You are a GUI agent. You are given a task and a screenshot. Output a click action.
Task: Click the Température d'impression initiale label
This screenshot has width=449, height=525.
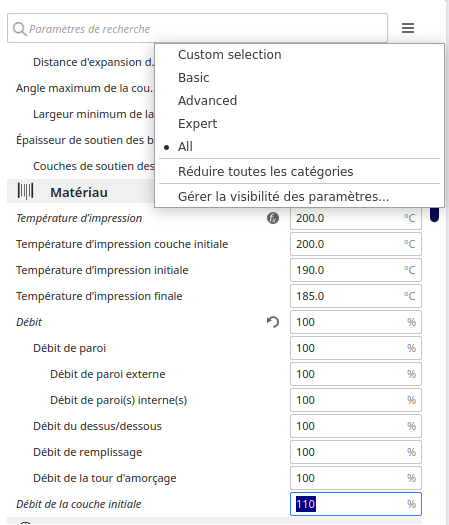point(102,270)
